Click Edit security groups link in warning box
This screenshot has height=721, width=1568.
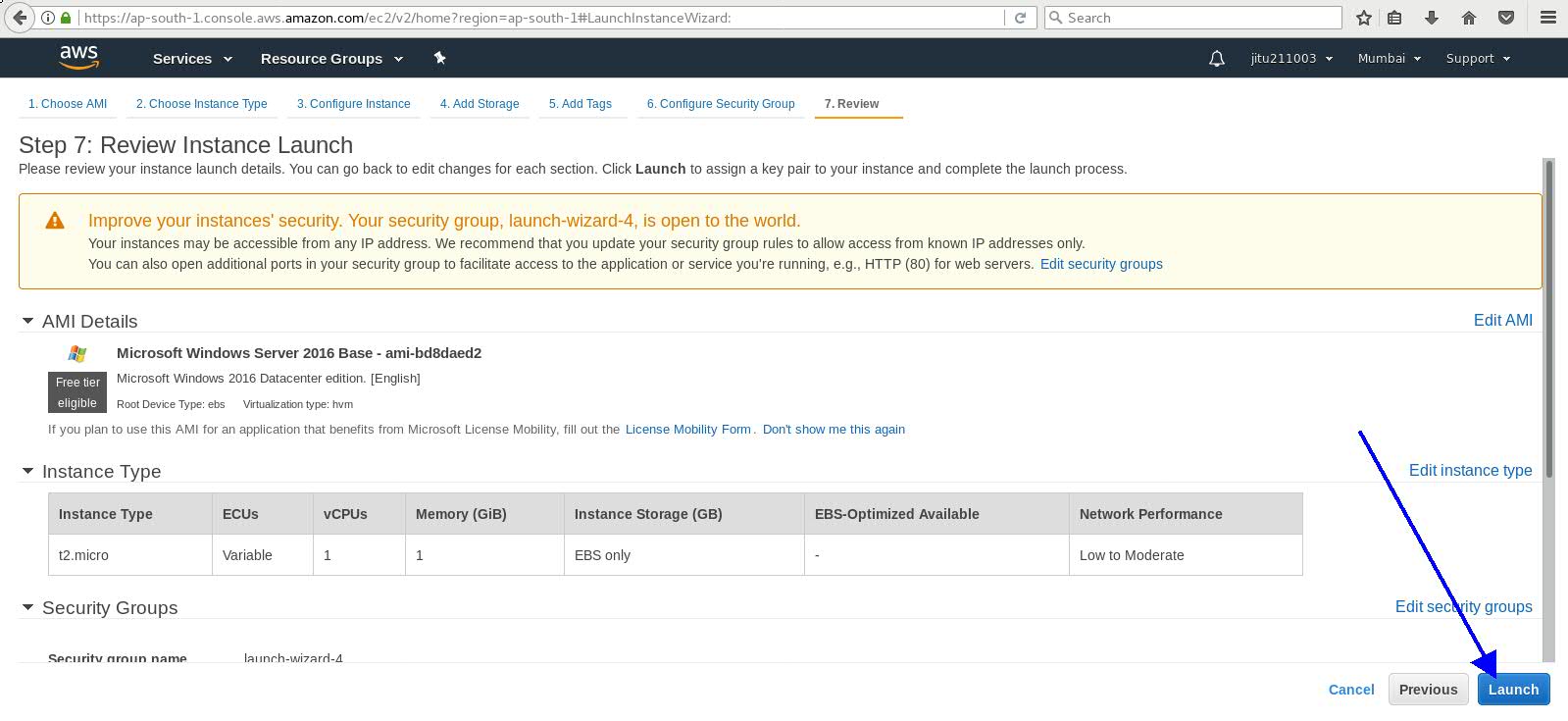pos(1101,264)
